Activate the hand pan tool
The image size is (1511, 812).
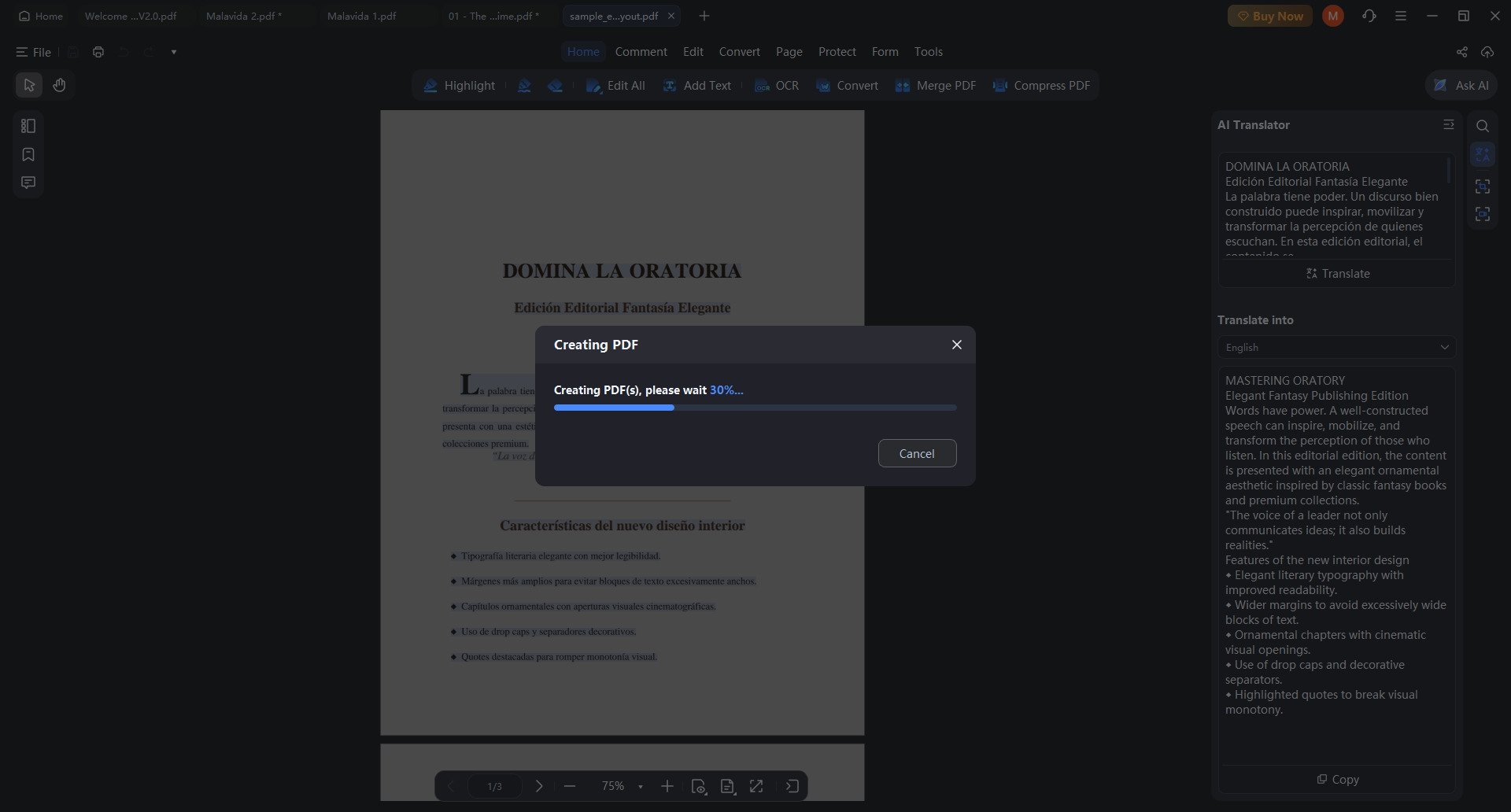[x=59, y=85]
